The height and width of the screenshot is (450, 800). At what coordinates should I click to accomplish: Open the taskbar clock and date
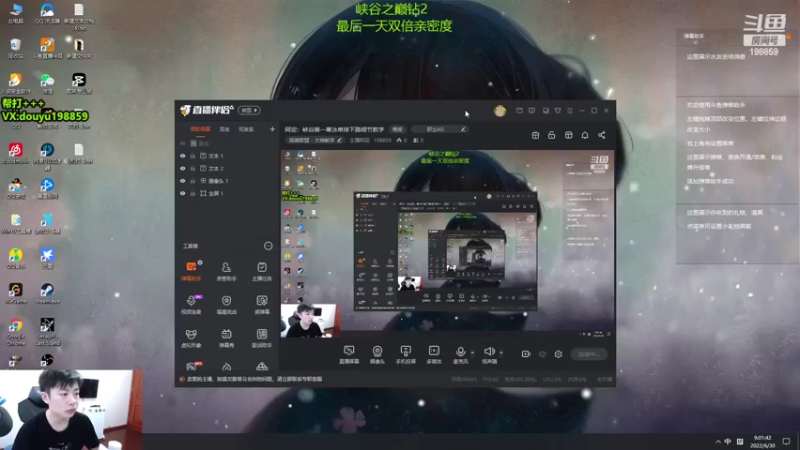pos(762,442)
